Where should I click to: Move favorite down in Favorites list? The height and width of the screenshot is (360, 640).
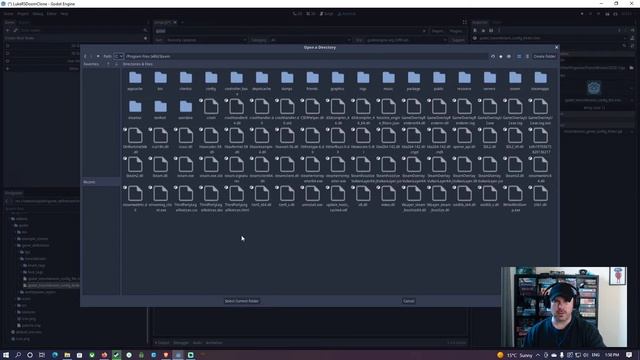(116, 64)
